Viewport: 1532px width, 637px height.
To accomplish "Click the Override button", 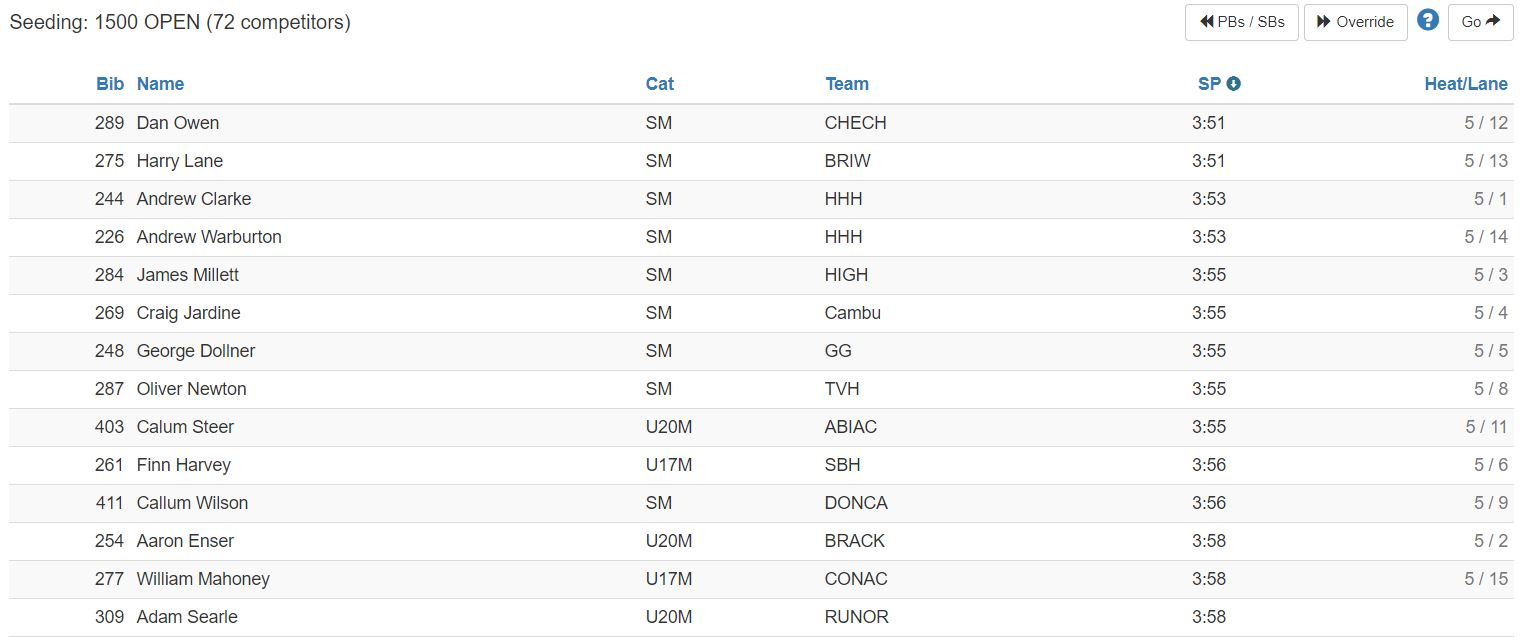I will tap(1356, 22).
